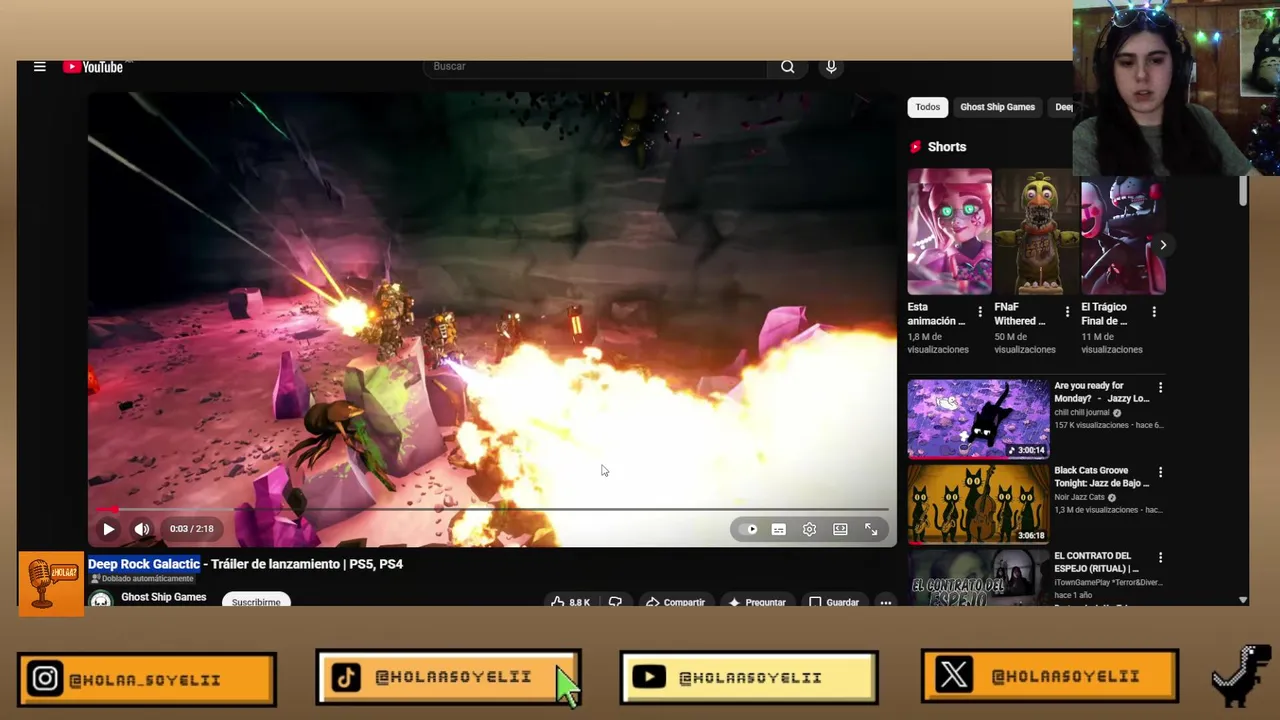Open options for 'Are you ready for Monday?'
This screenshot has width=1280, height=720.
click(x=1160, y=387)
